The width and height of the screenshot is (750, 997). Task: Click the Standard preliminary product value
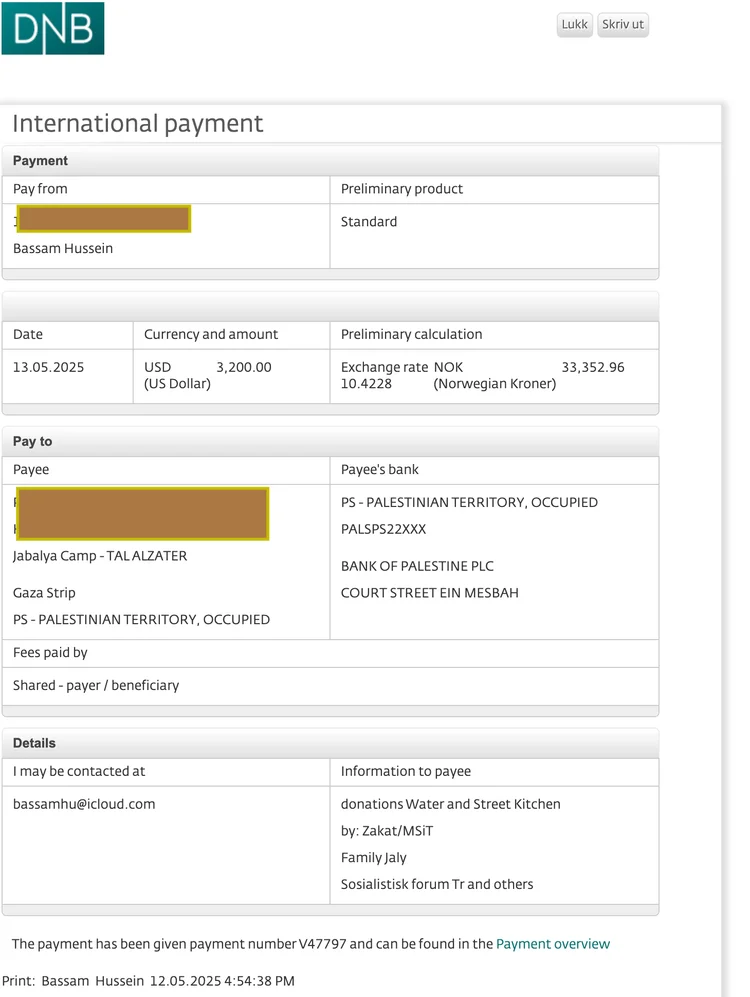pos(369,222)
